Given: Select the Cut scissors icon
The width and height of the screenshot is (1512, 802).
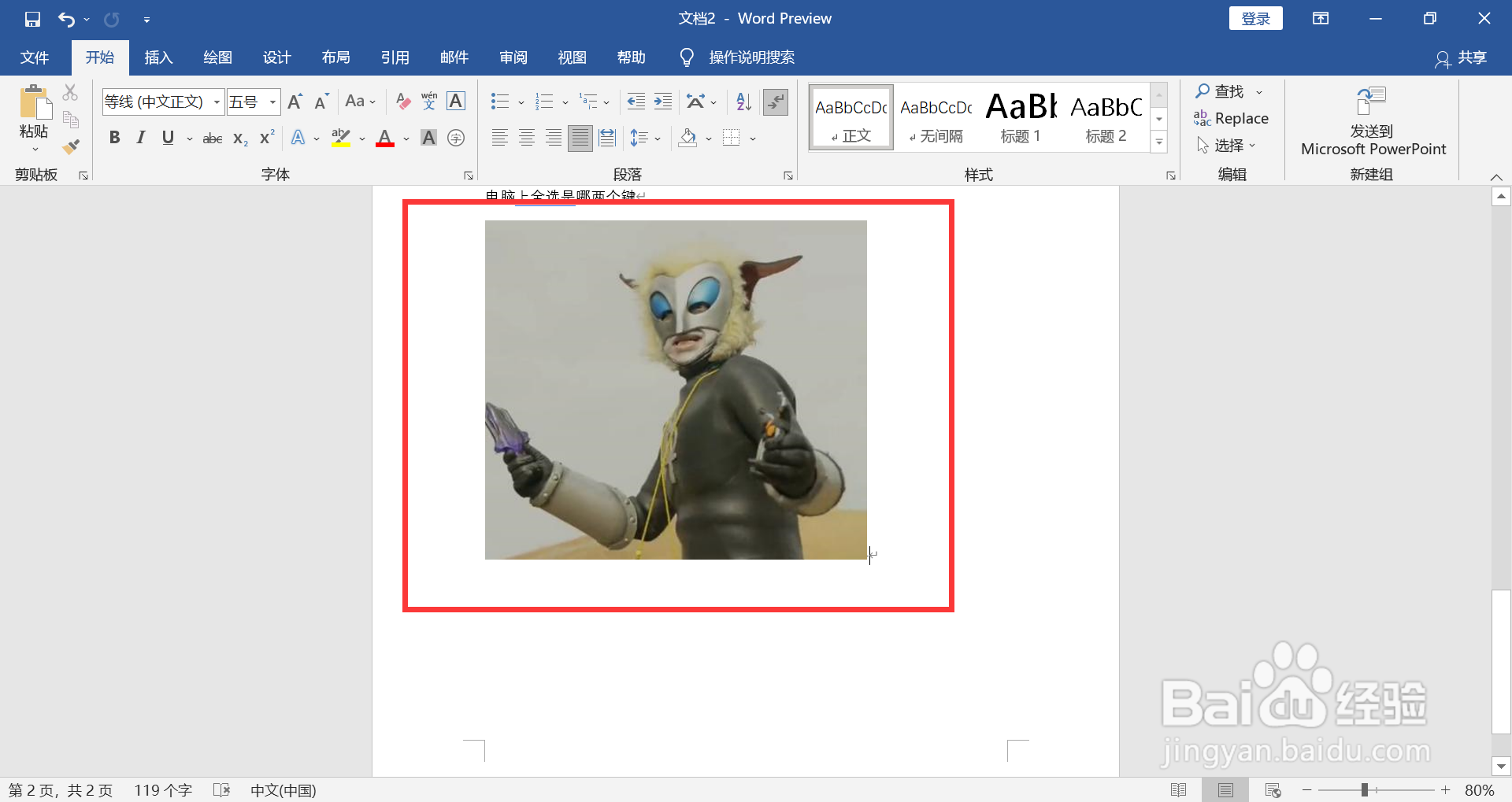Looking at the screenshot, I should [71, 93].
